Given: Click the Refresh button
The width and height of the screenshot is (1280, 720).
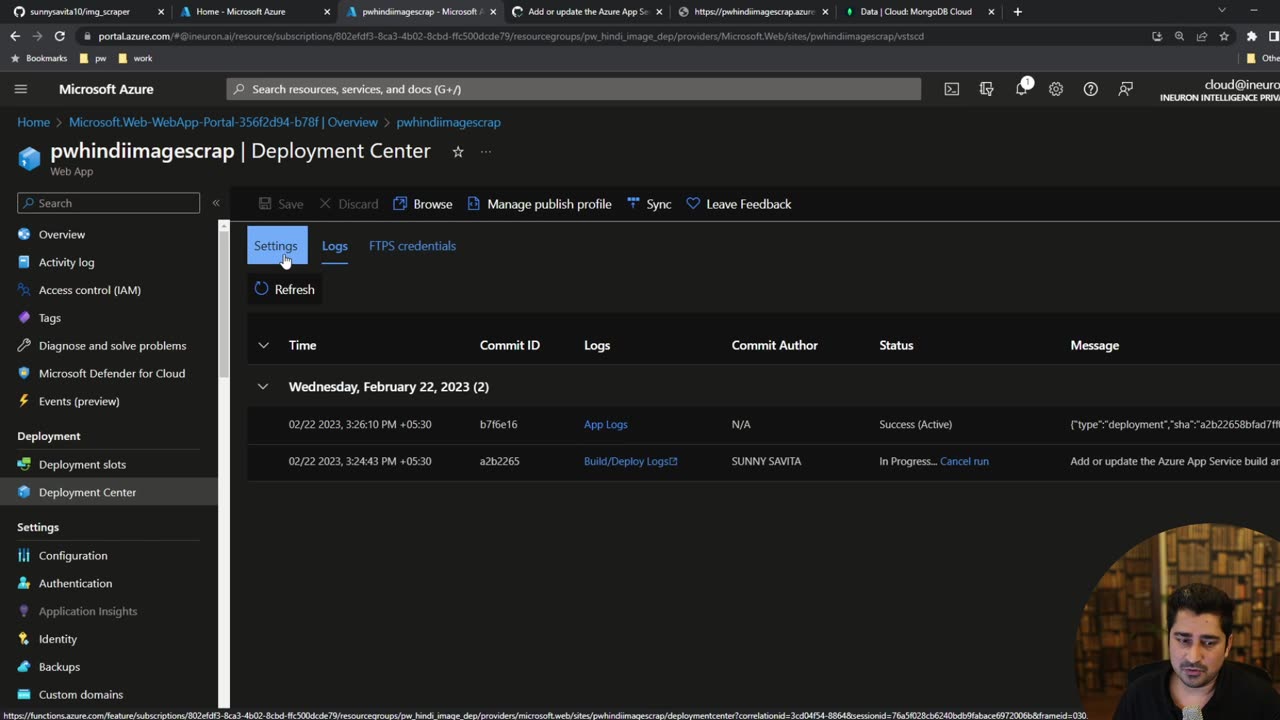Looking at the screenshot, I should click(285, 289).
